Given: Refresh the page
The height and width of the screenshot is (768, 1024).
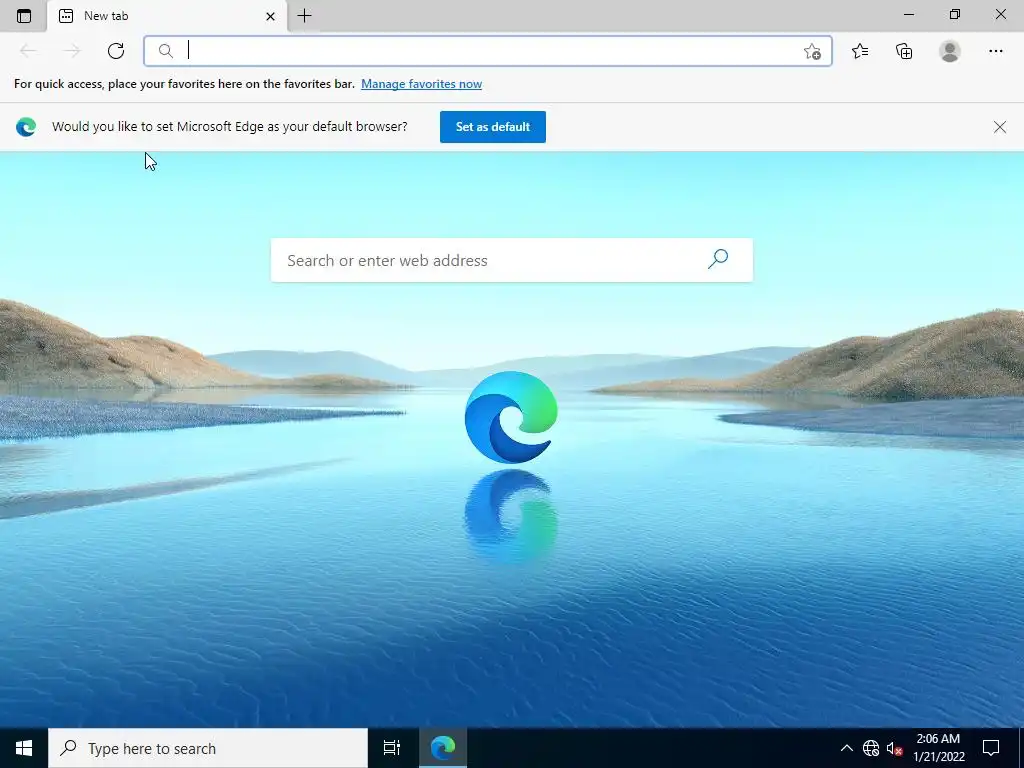Looking at the screenshot, I should (116, 51).
